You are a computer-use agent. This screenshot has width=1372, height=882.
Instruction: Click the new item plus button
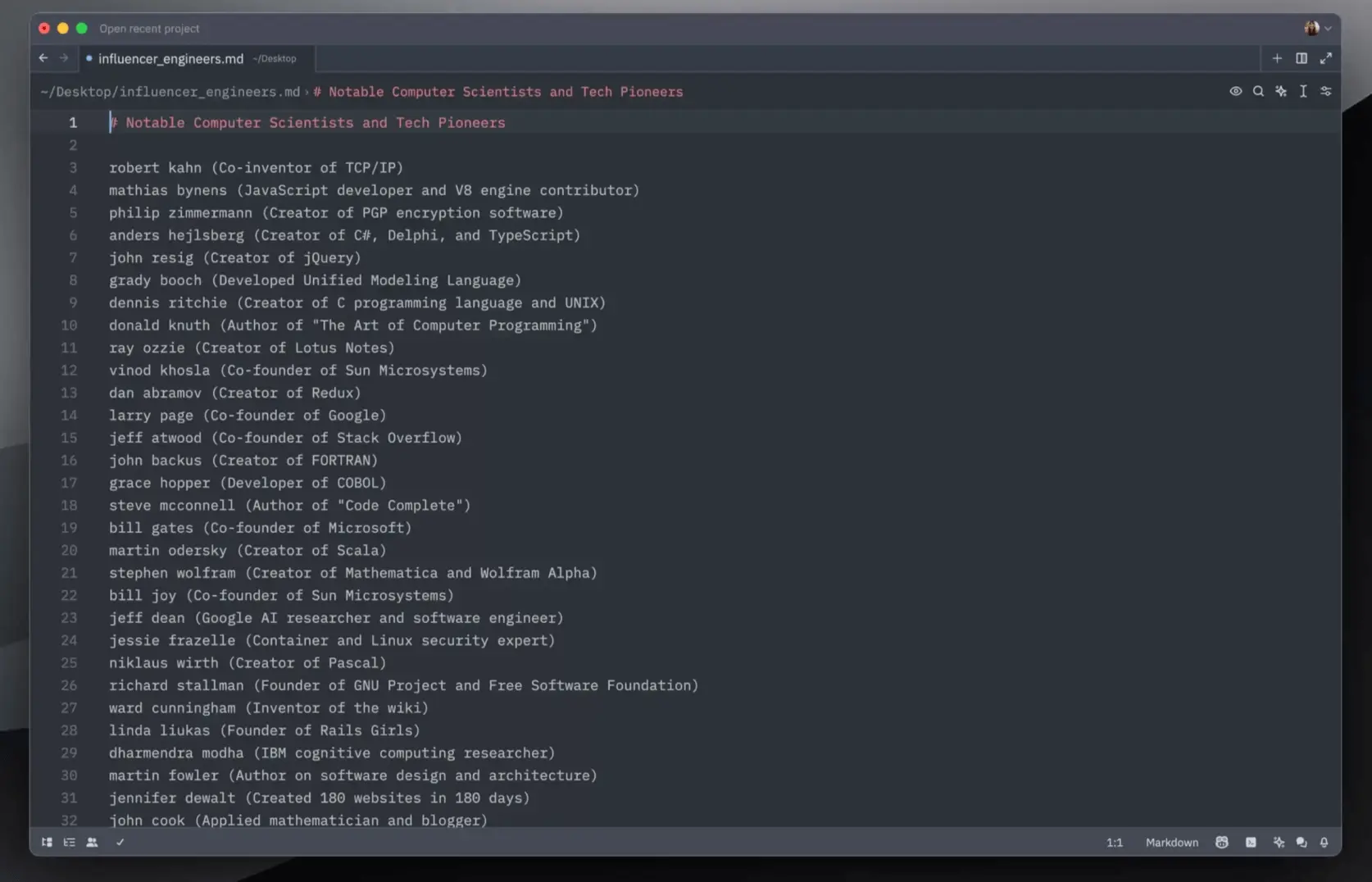click(x=1277, y=58)
